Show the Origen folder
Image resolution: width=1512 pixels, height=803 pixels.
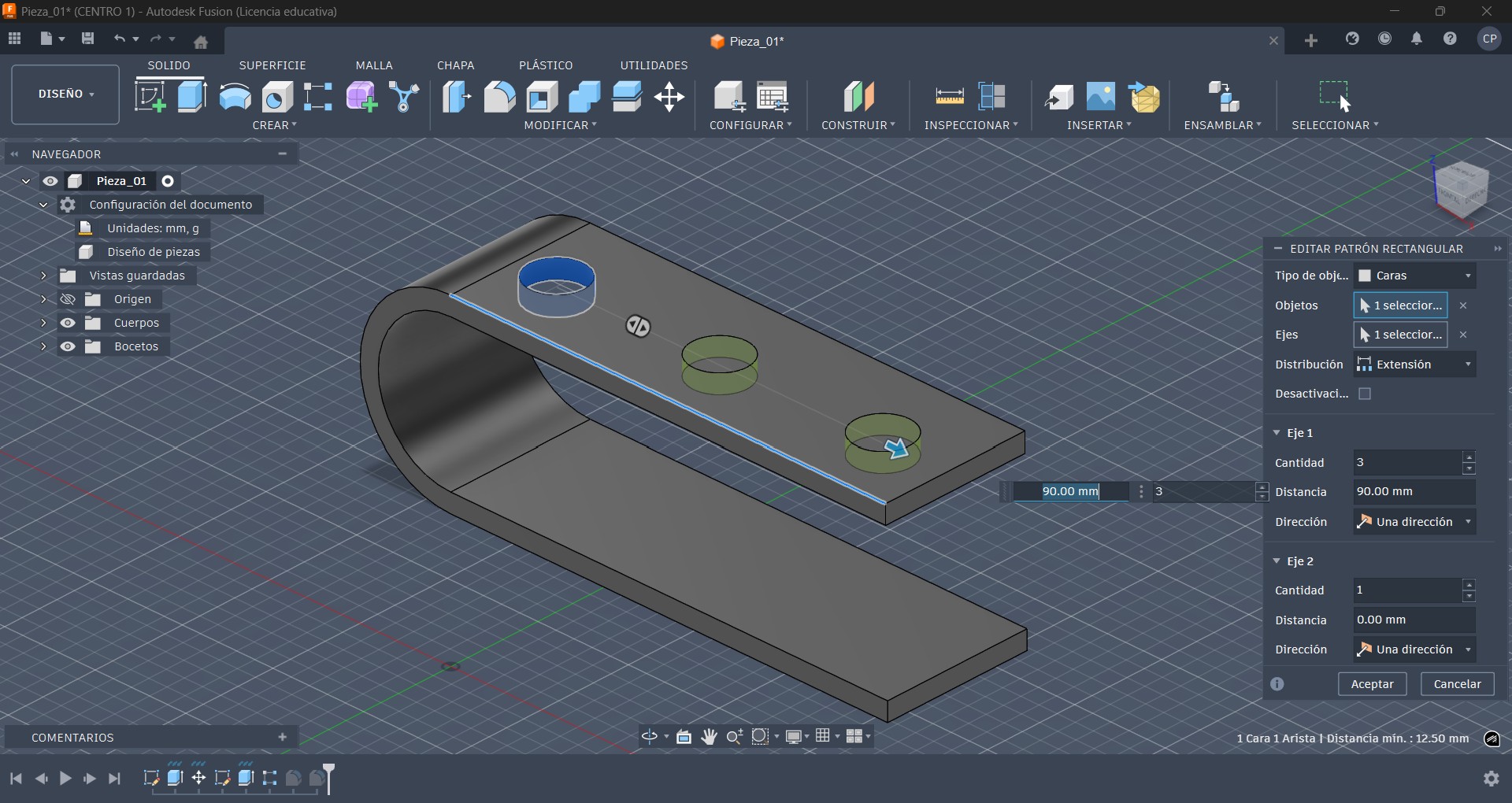click(68, 299)
